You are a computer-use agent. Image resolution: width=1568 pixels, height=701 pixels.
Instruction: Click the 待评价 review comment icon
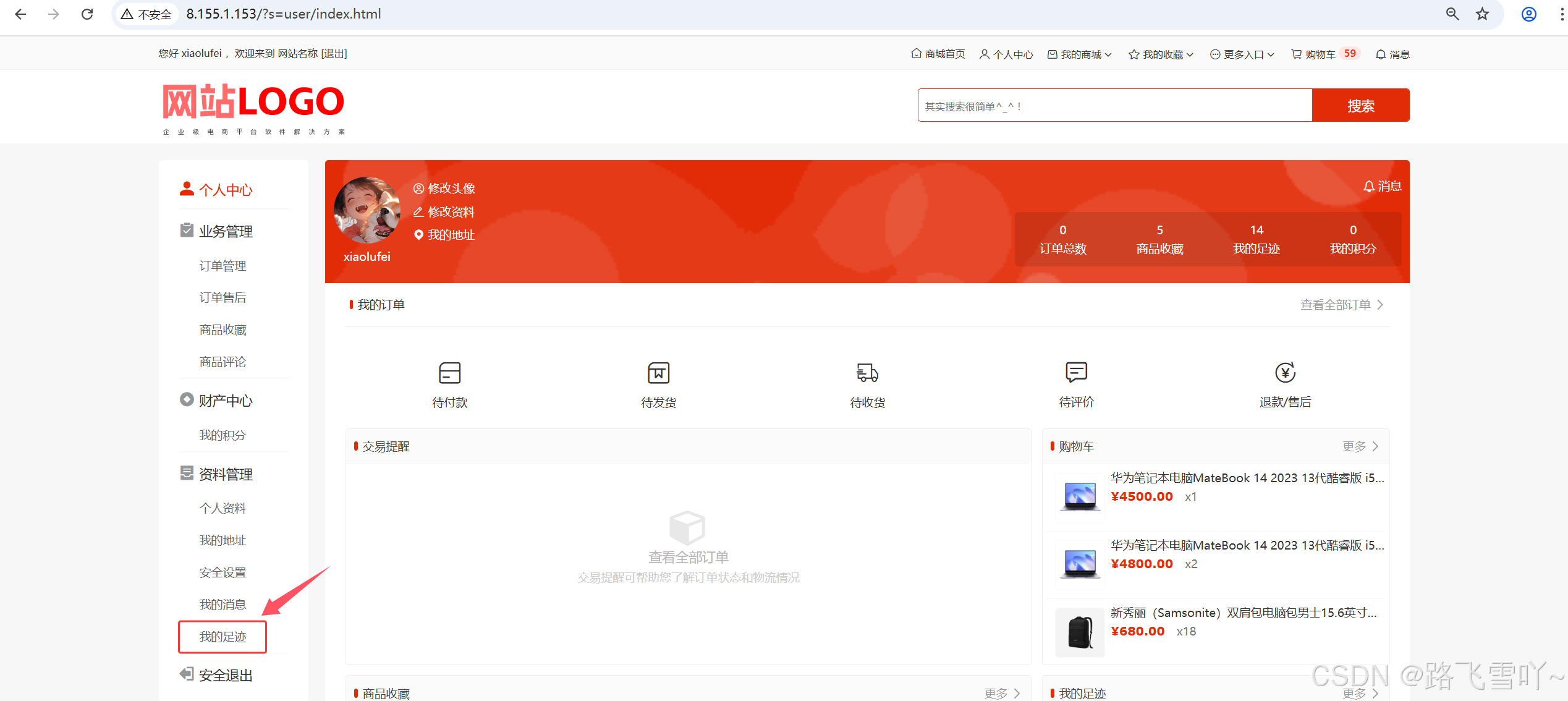tap(1076, 373)
